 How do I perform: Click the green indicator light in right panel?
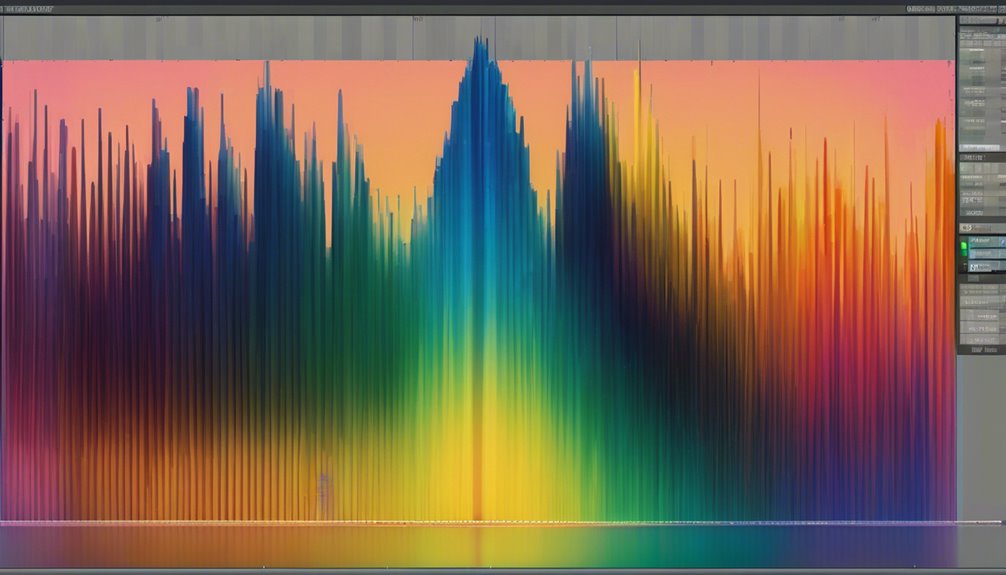click(965, 242)
